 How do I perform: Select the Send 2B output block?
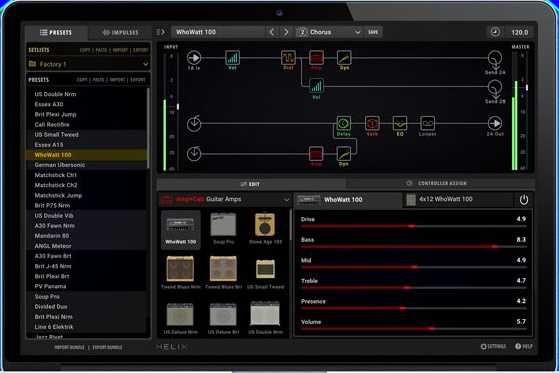(495, 88)
